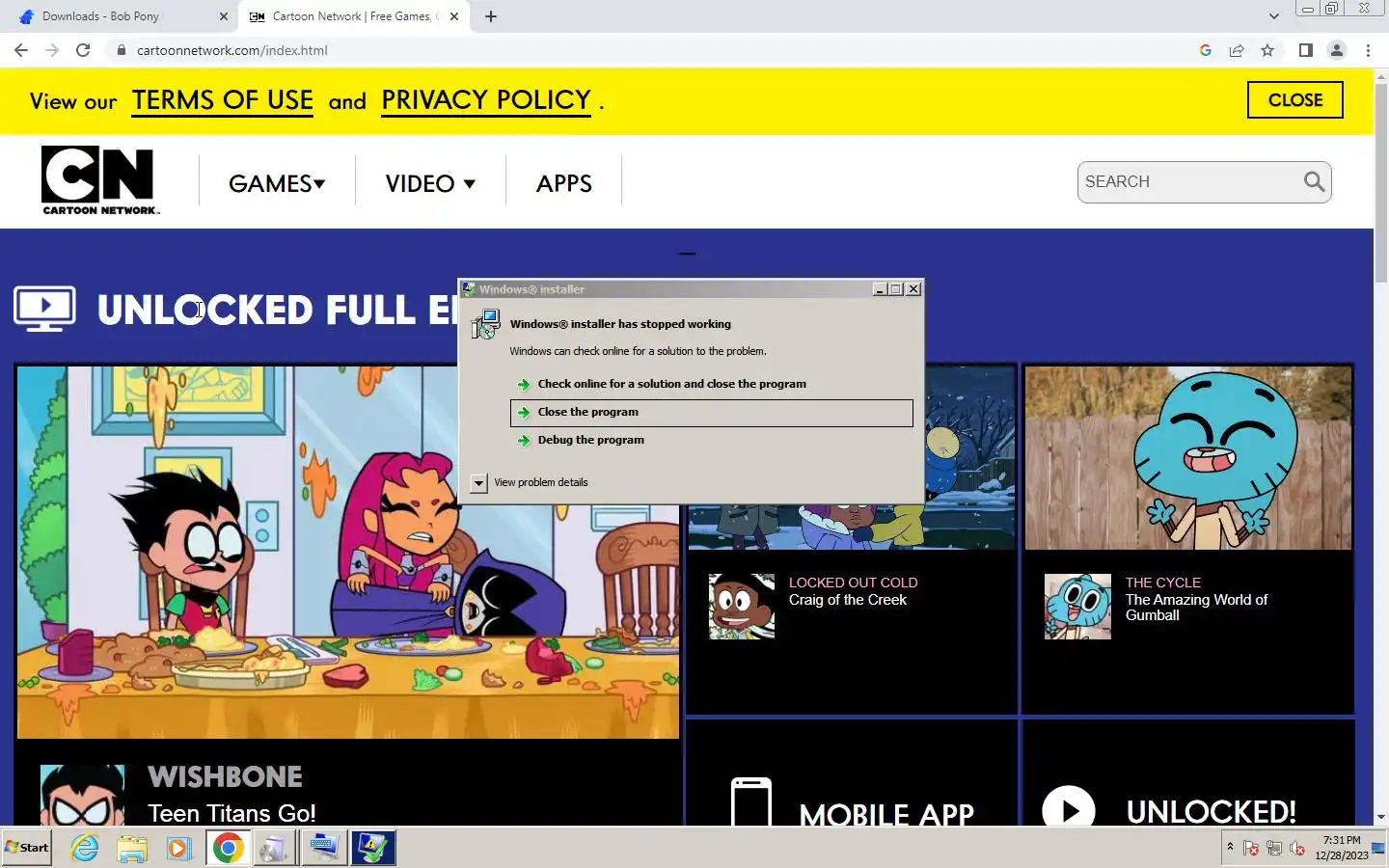Click the Google icon in address bar
The height and width of the screenshot is (868, 1389).
(1205, 50)
